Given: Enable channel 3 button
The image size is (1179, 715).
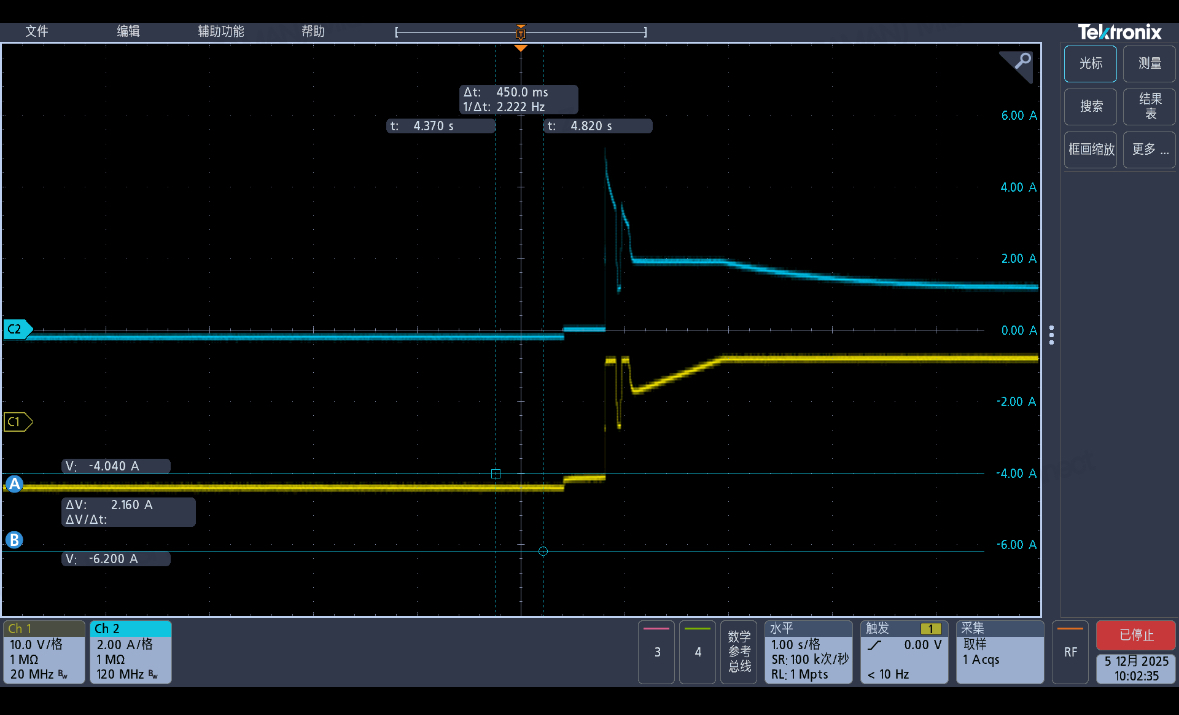Looking at the screenshot, I should click(x=656, y=652).
